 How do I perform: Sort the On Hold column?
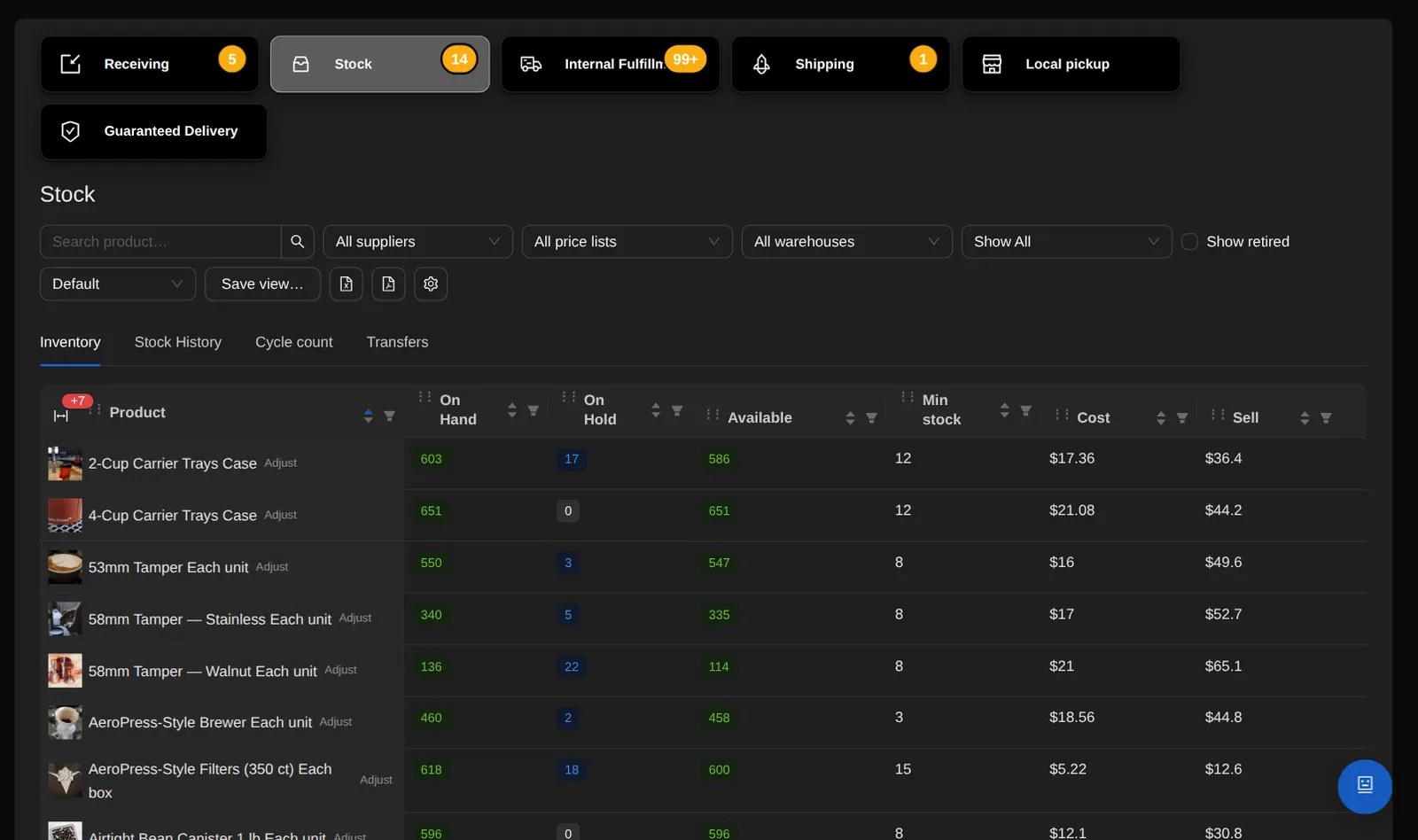click(656, 410)
